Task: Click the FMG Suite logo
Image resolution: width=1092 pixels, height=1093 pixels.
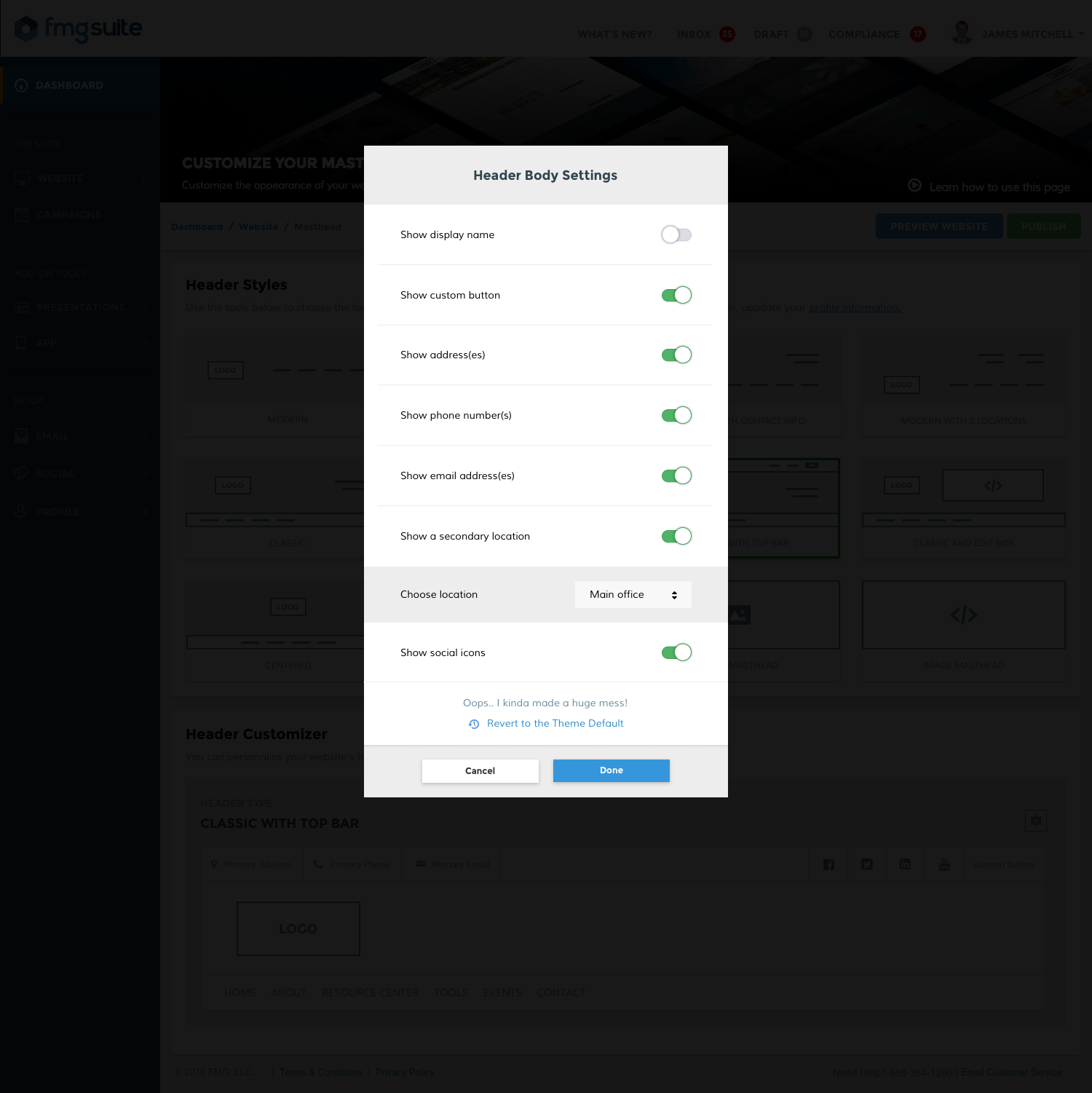Action: pyautogui.click(x=79, y=29)
